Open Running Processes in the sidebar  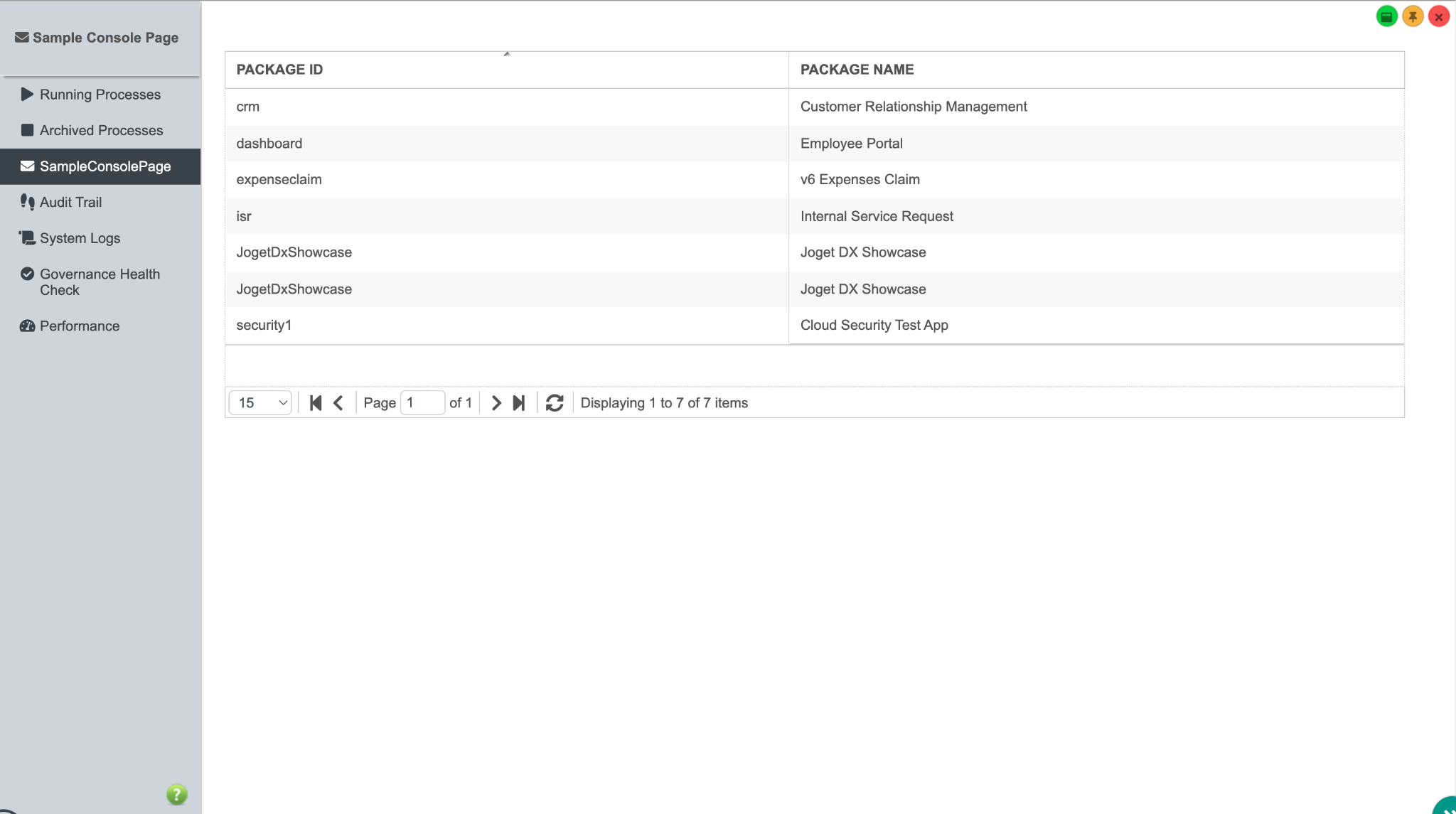pyautogui.click(x=100, y=95)
